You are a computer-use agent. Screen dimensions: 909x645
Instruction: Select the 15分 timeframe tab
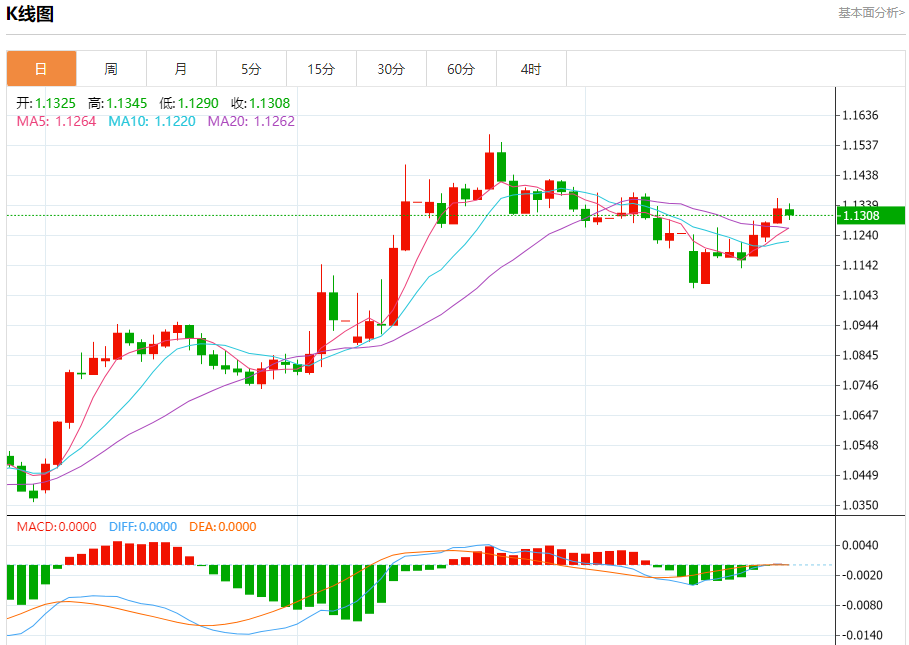[x=321, y=69]
